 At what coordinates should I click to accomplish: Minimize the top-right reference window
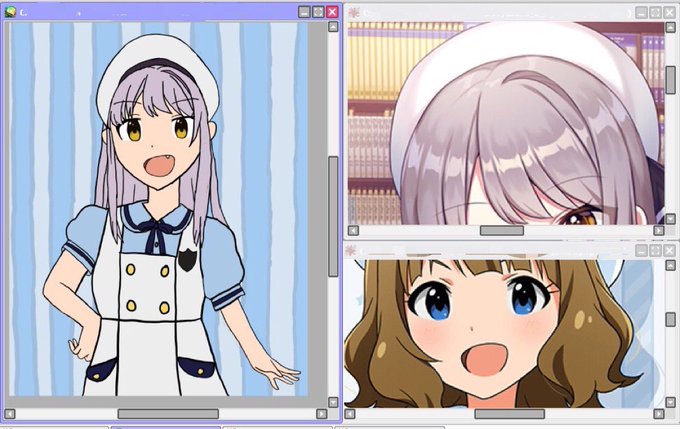tap(641, 12)
